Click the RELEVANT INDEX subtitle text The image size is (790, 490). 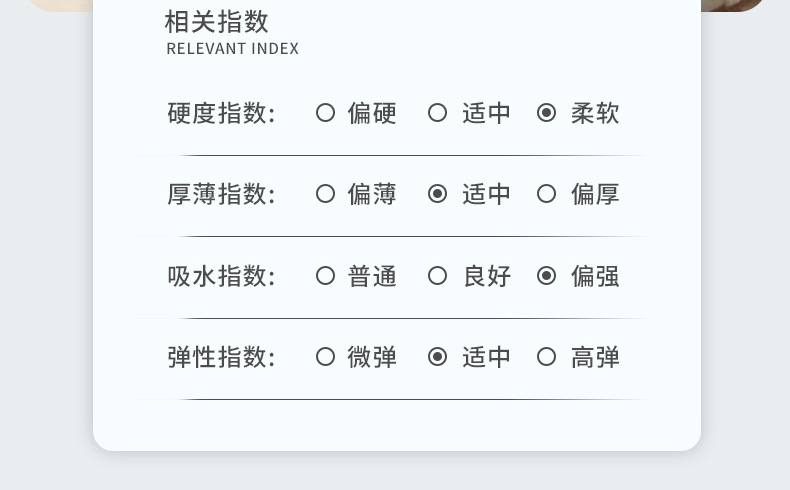tap(232, 49)
